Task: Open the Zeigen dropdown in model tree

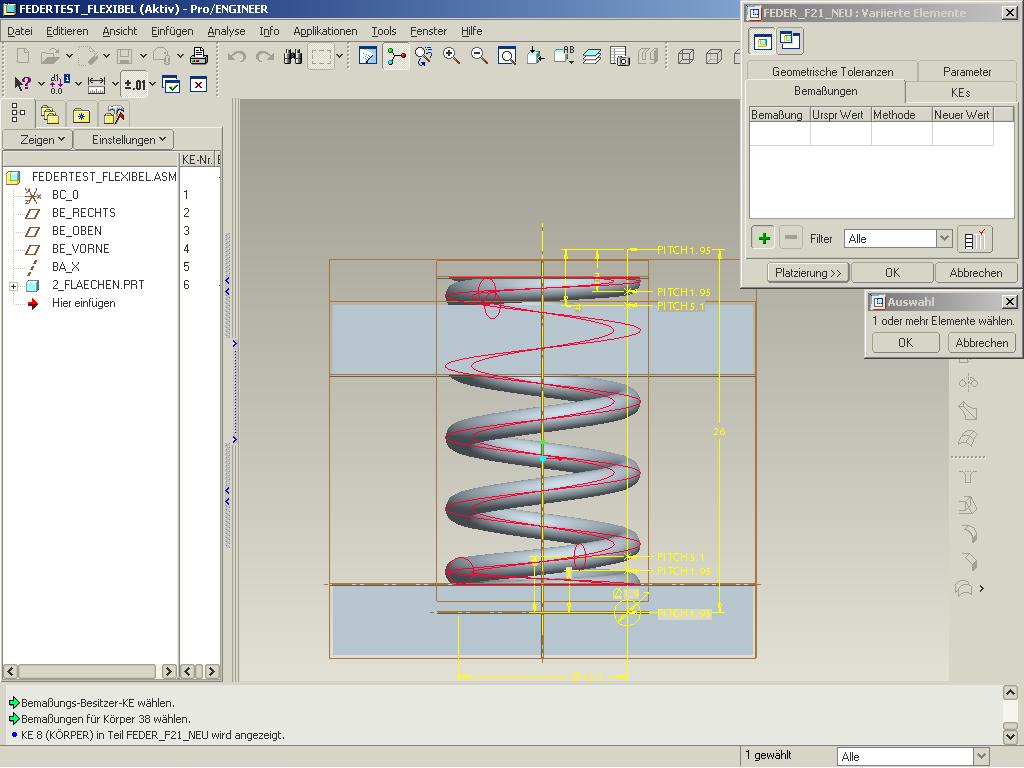Action: coord(42,140)
